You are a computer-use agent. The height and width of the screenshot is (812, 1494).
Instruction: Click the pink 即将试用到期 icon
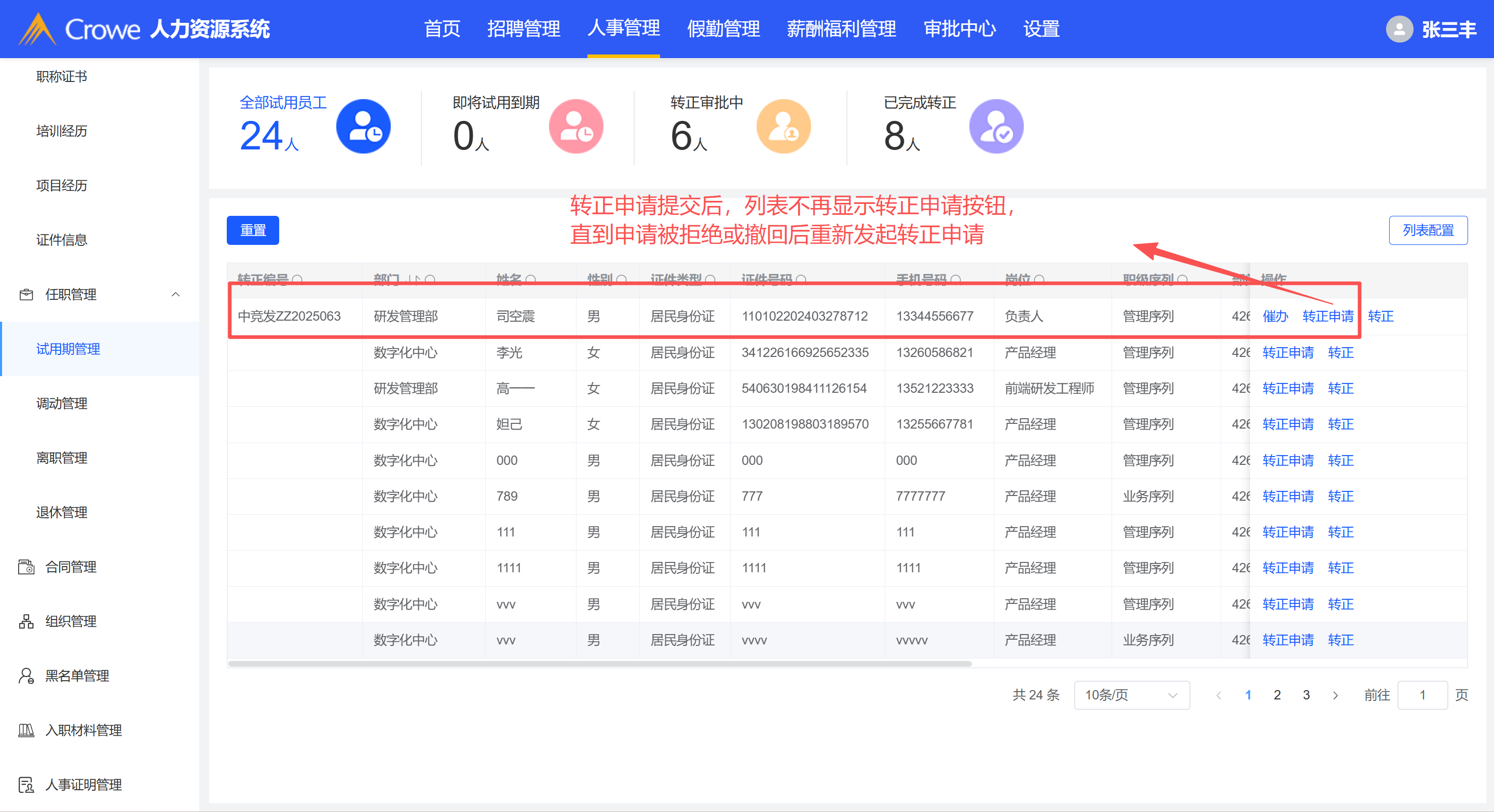click(576, 127)
